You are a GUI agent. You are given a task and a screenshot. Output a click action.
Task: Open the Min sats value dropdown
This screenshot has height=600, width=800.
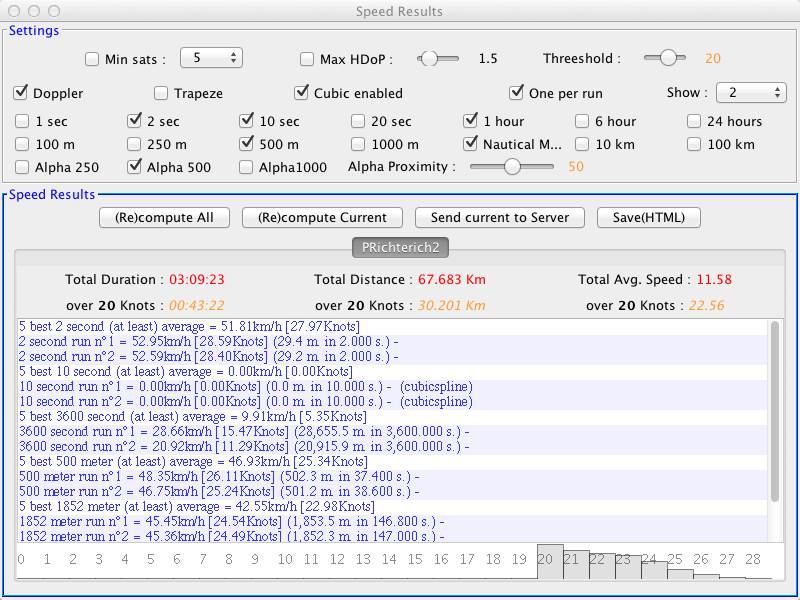coord(211,58)
